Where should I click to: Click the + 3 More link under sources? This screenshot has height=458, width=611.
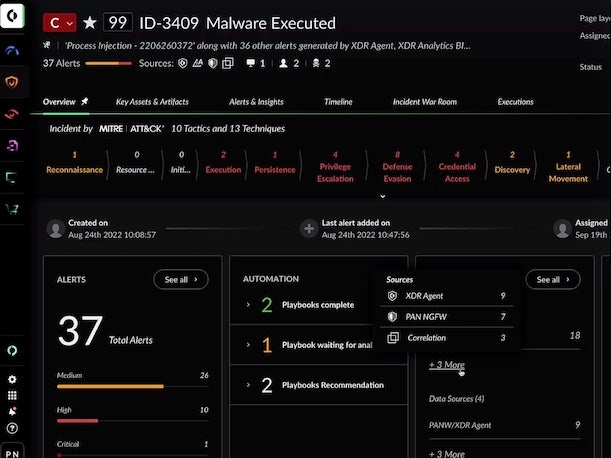point(446,365)
